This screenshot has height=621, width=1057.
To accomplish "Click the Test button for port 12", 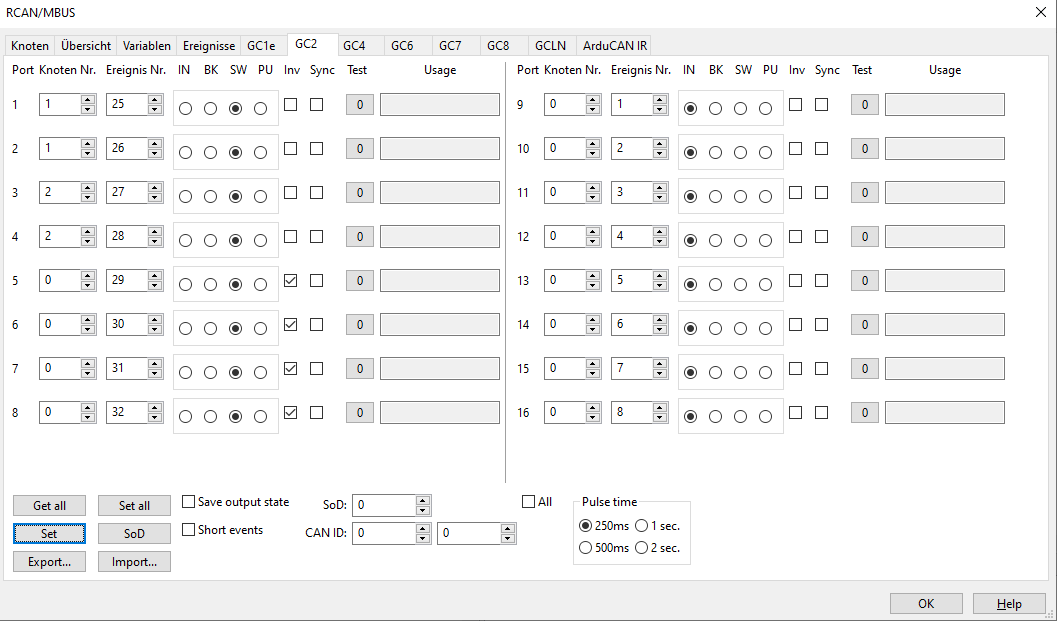I will tap(865, 237).
